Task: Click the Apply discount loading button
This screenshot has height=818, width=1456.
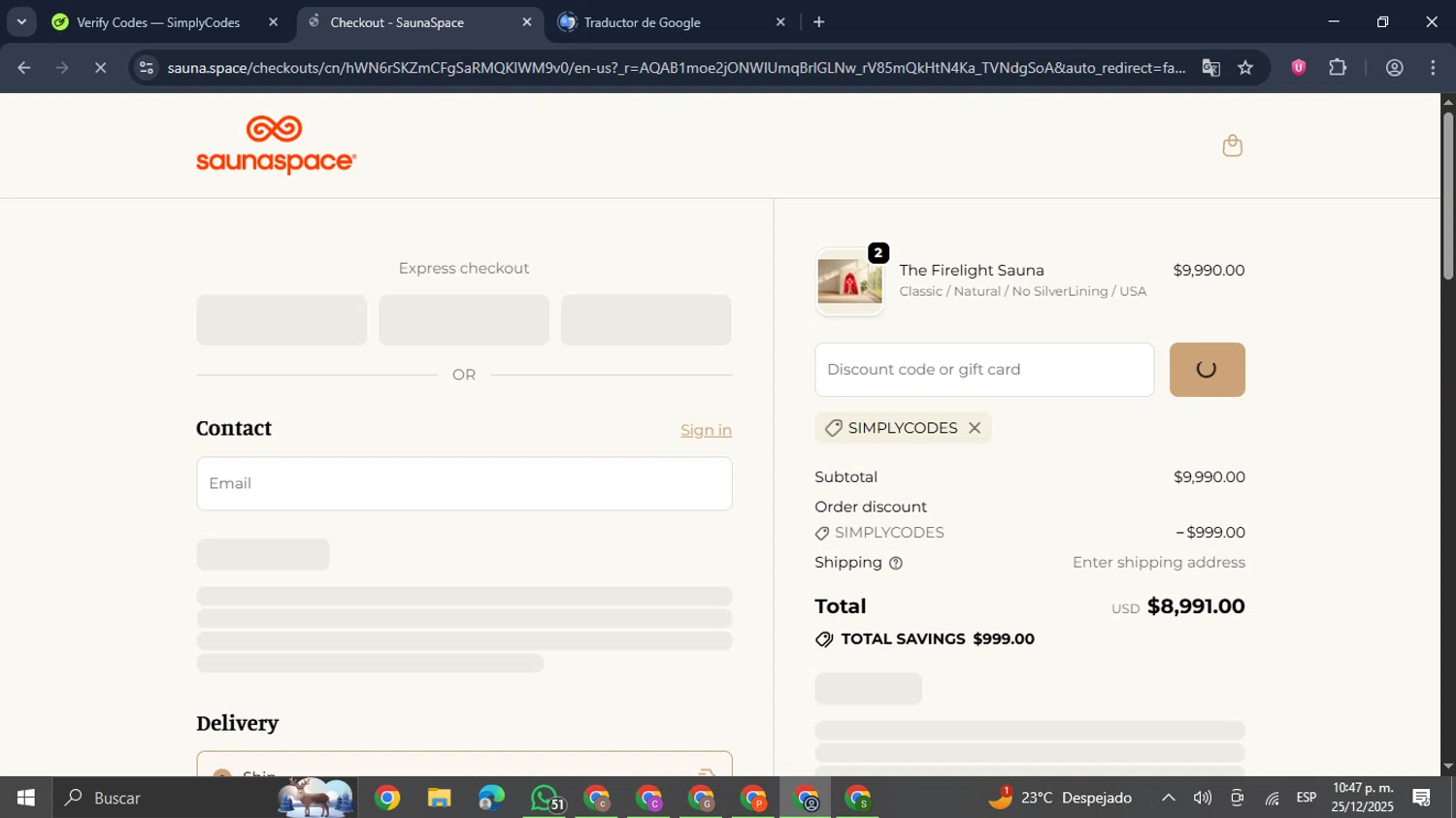Action: point(1207,370)
